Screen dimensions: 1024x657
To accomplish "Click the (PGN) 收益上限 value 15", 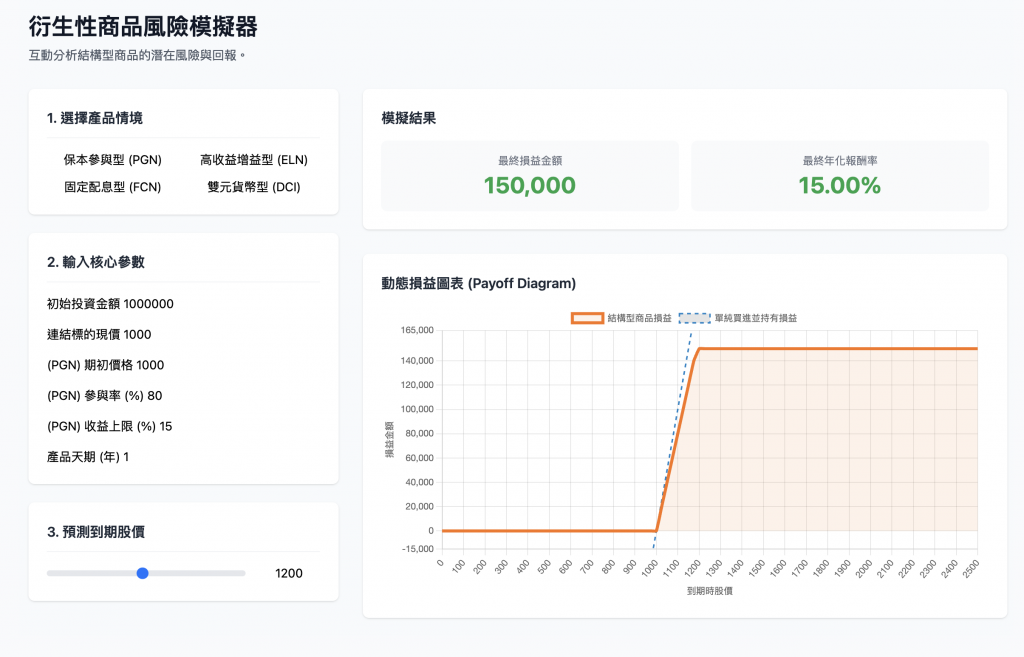I will point(166,426).
